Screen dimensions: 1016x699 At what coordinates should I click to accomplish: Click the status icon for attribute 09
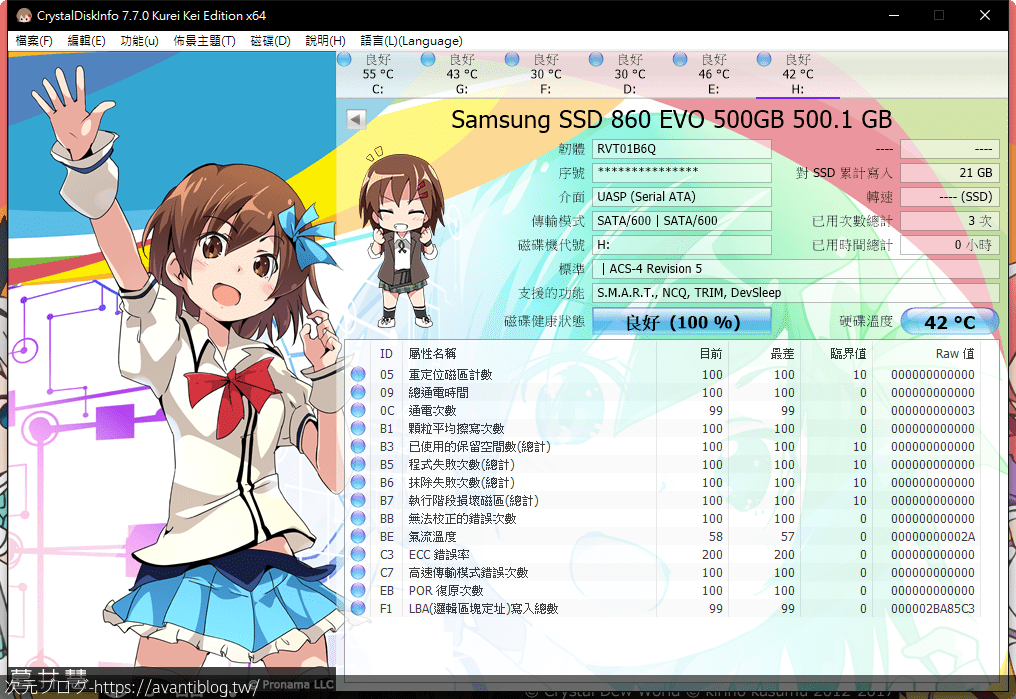tap(358, 393)
